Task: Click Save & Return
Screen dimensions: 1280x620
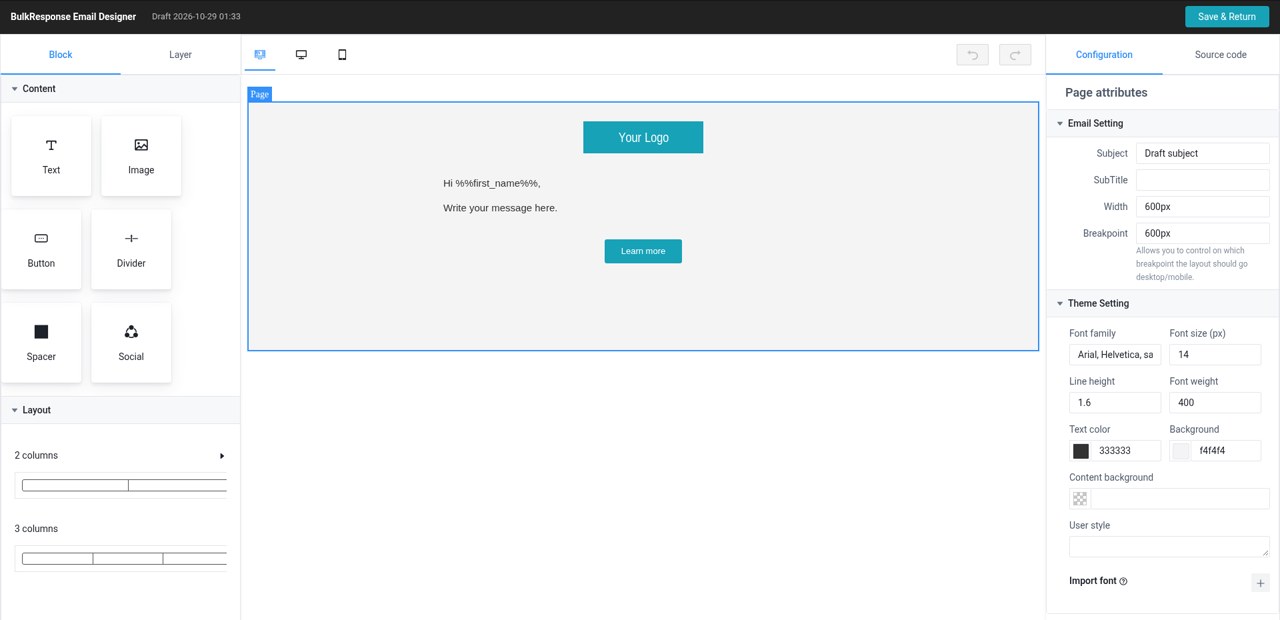Action: point(1227,17)
